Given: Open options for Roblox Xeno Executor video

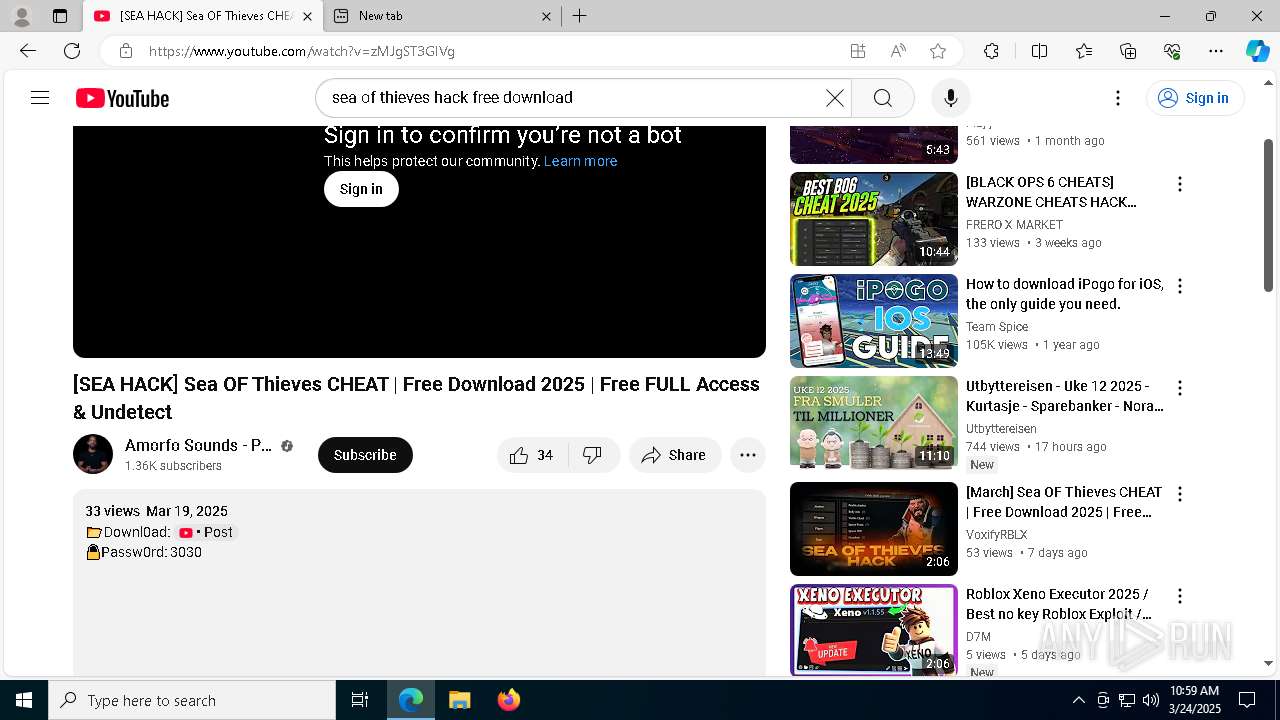Looking at the screenshot, I should tap(1180, 596).
